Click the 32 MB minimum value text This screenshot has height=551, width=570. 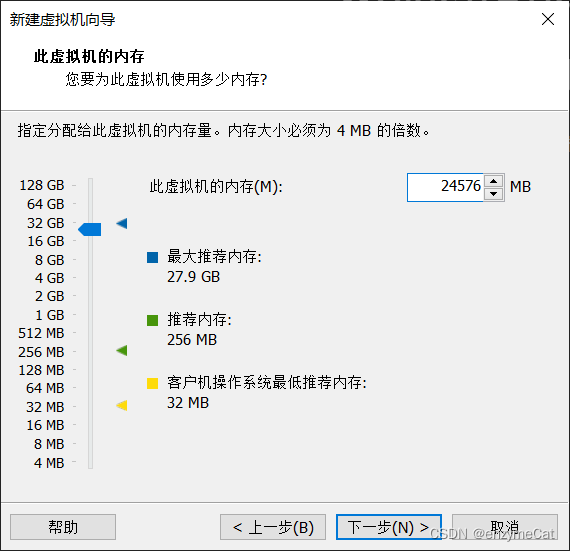pos(188,403)
